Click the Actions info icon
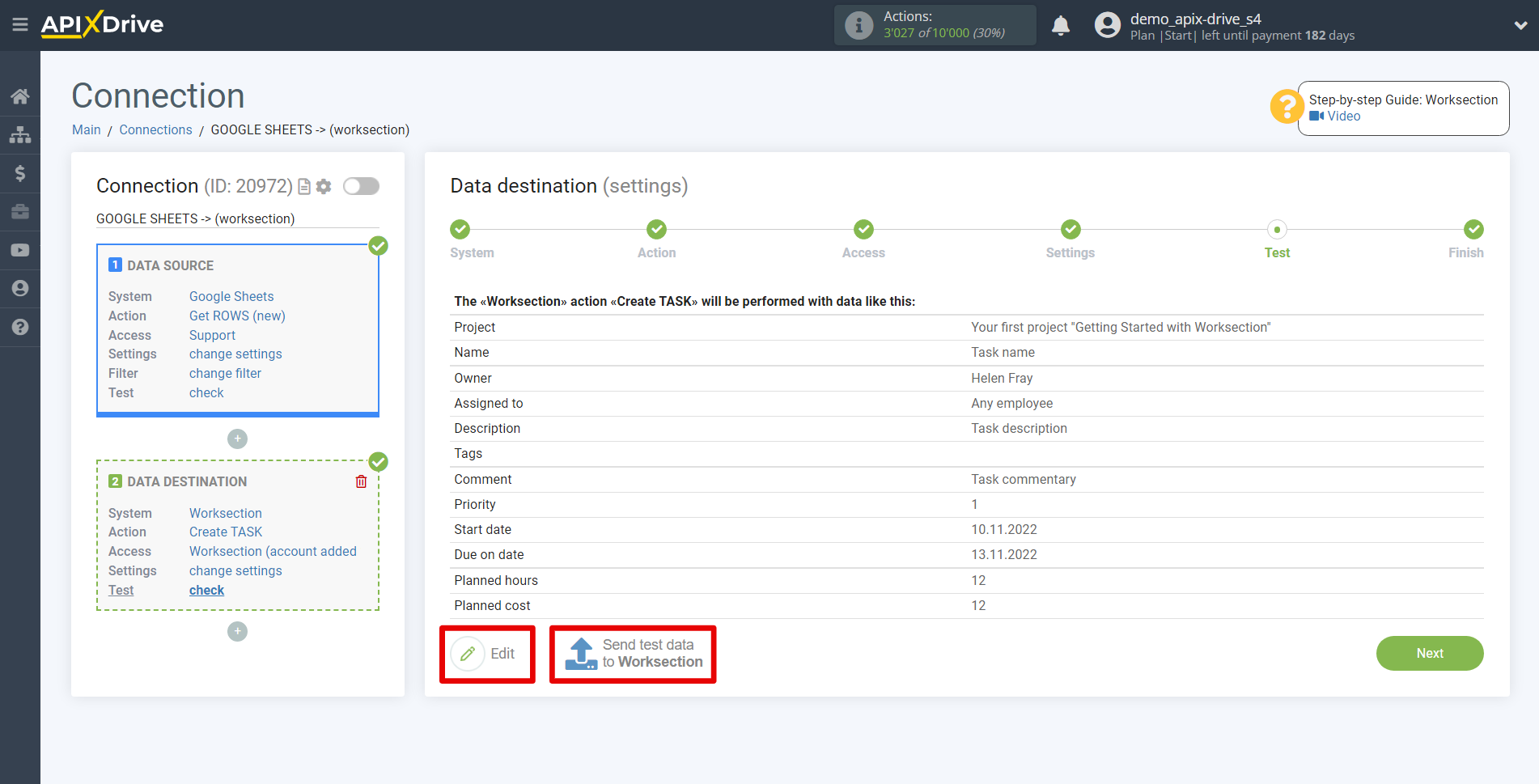This screenshot has height=784, width=1539. (x=859, y=25)
